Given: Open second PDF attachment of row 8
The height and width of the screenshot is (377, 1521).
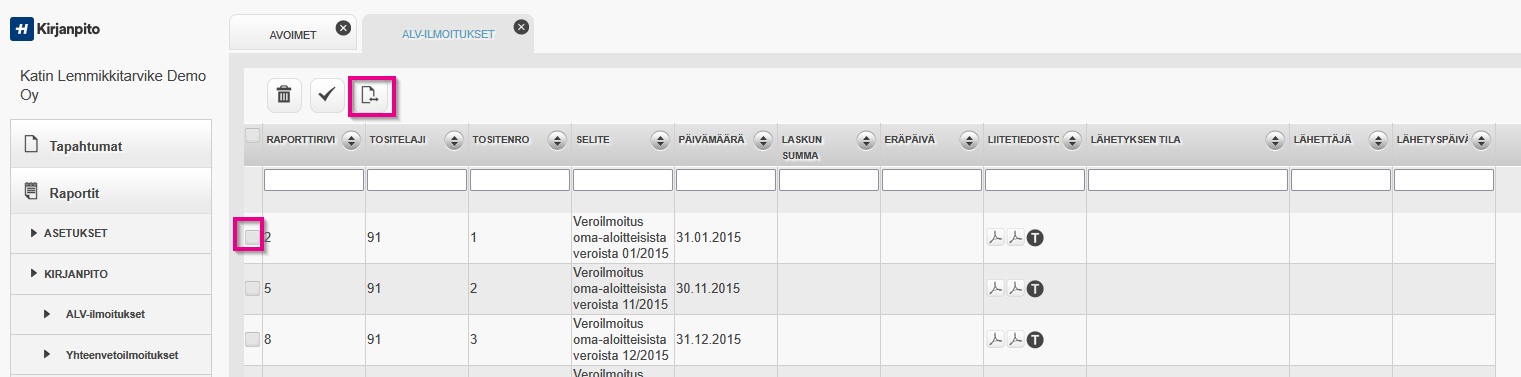Looking at the screenshot, I should tap(1015, 339).
